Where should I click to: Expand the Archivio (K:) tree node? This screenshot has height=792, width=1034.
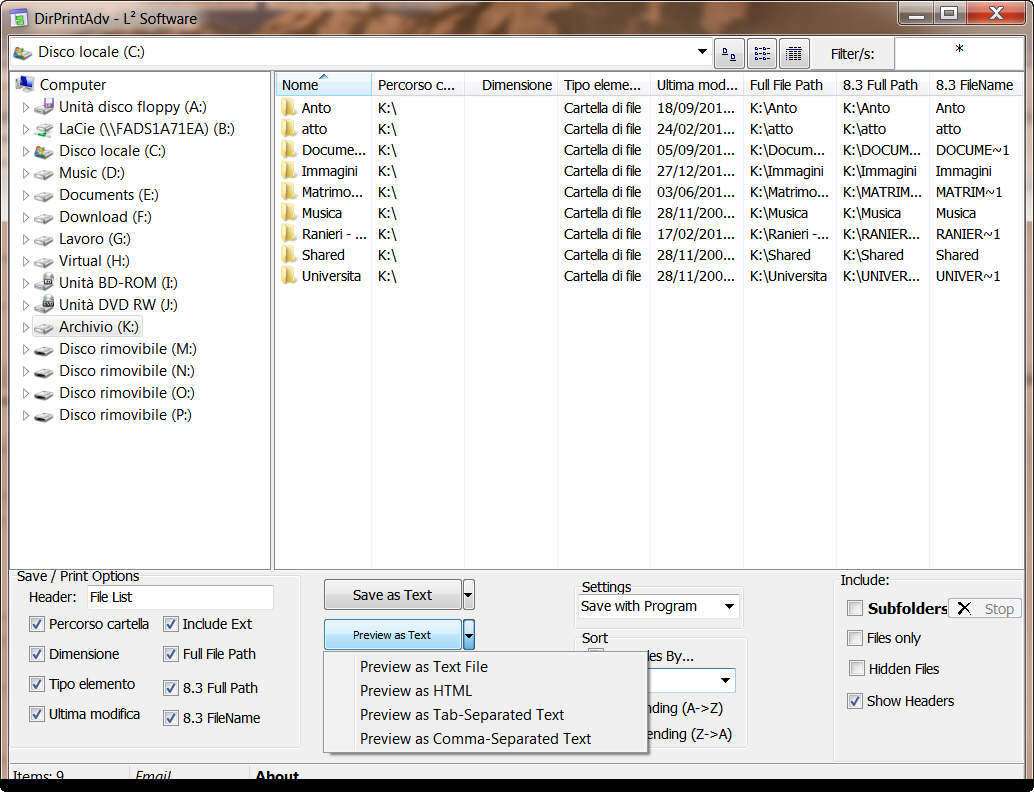click(x=26, y=327)
